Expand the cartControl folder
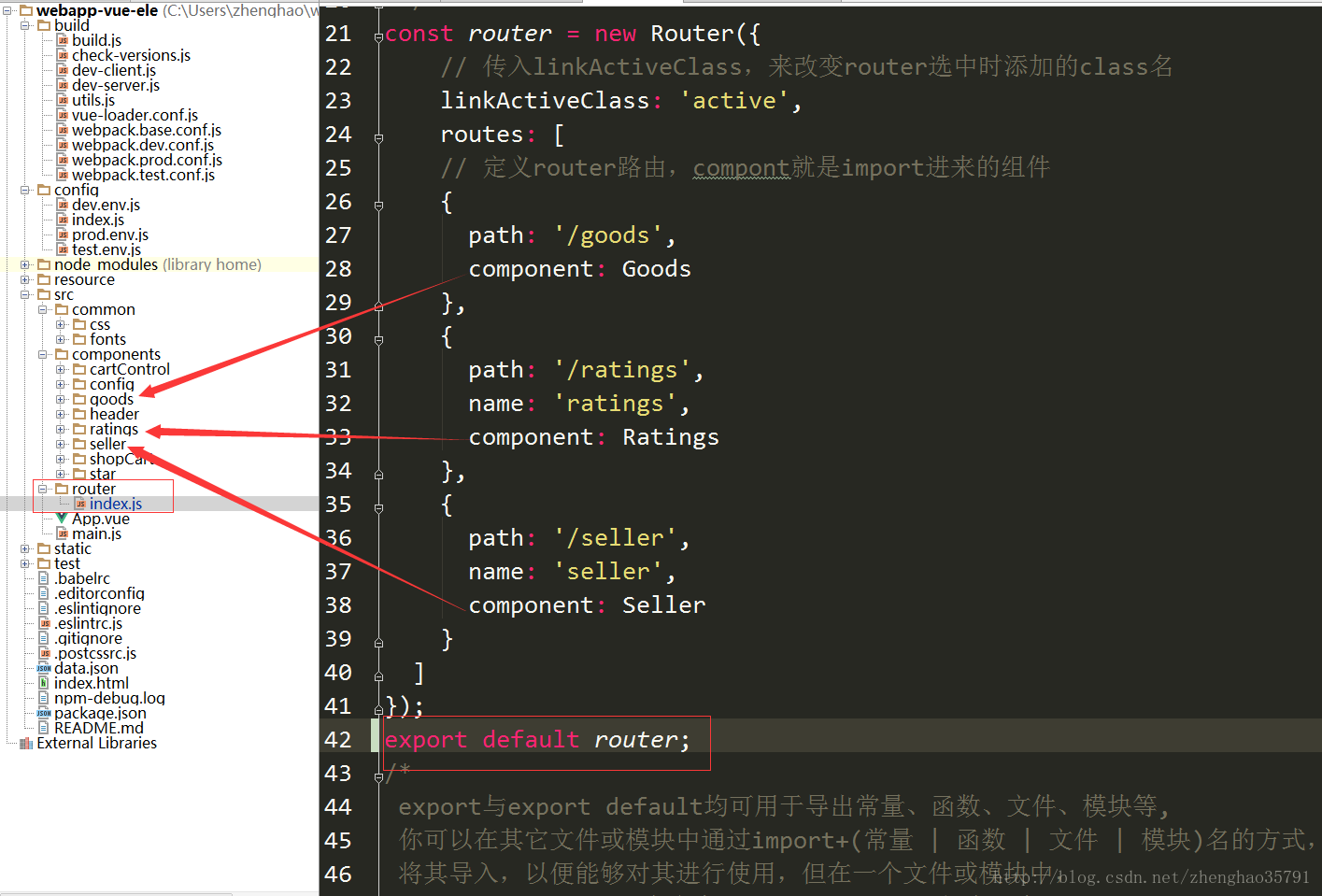 coord(61,369)
